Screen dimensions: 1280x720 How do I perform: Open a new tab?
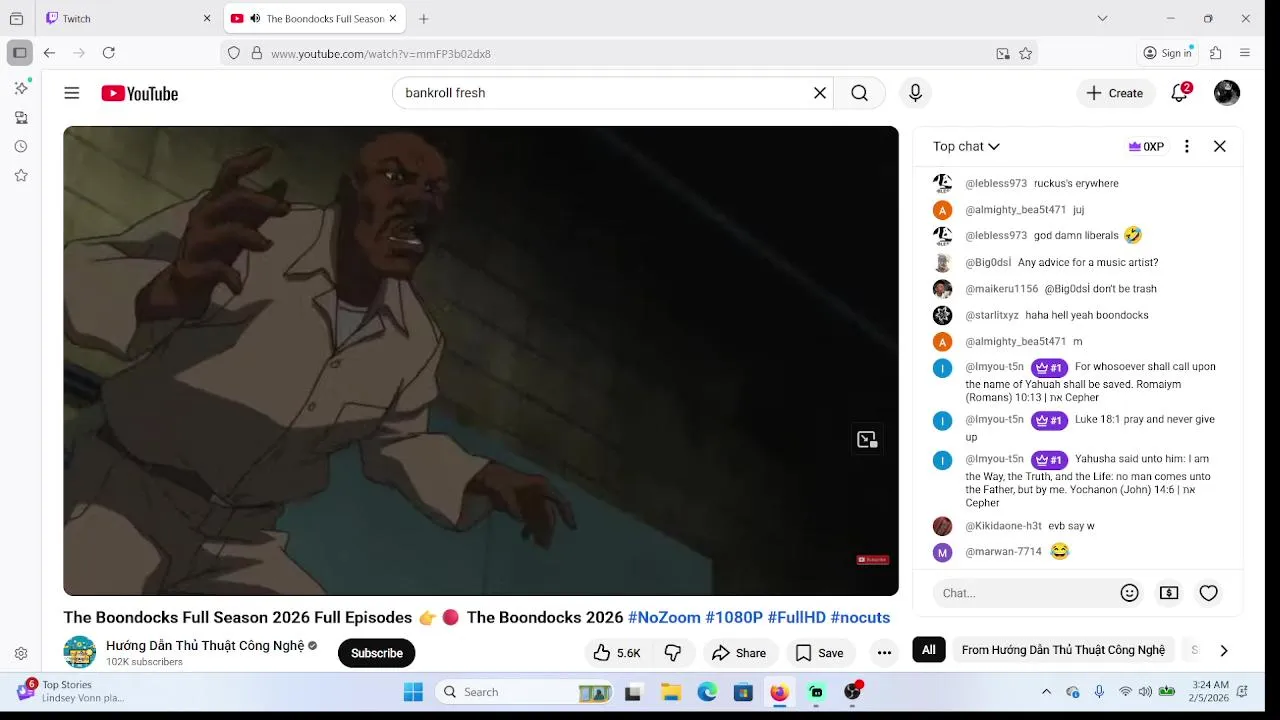pyautogui.click(x=424, y=18)
